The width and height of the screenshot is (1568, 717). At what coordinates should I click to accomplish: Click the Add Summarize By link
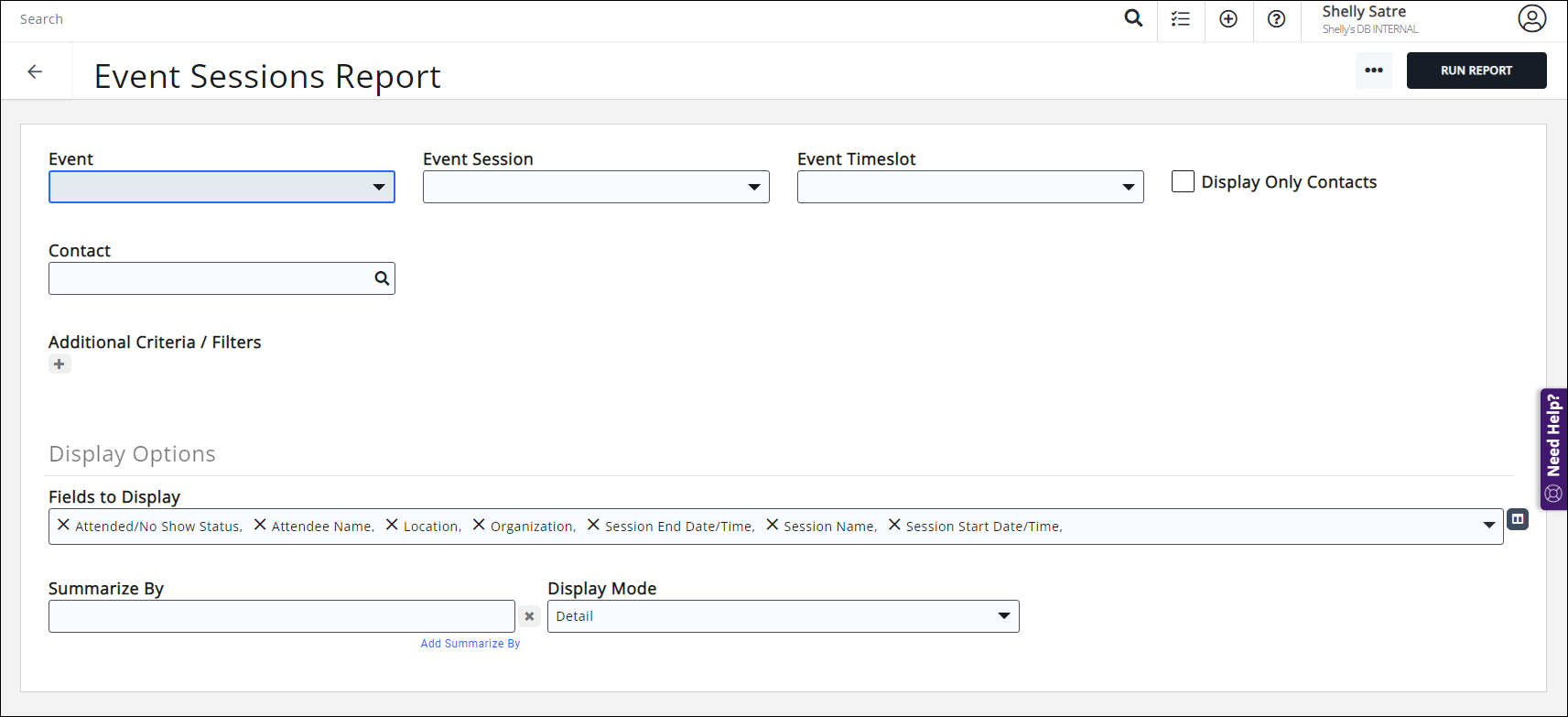470,644
